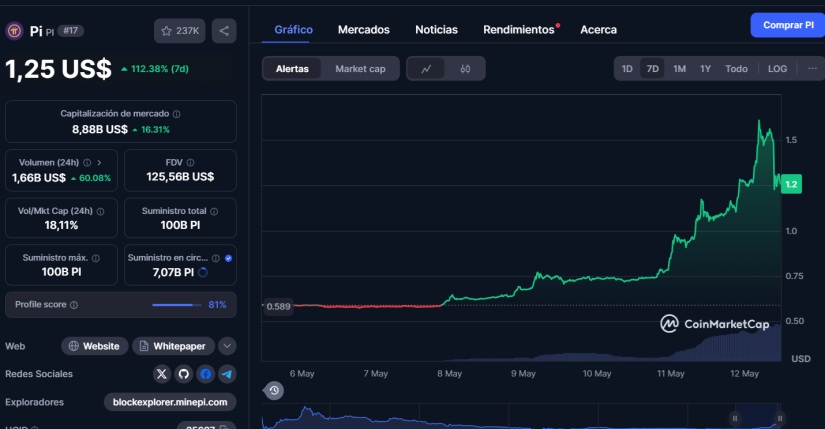Click the 0.589 baseline price label
This screenshot has height=429, width=825.
pyautogui.click(x=278, y=306)
